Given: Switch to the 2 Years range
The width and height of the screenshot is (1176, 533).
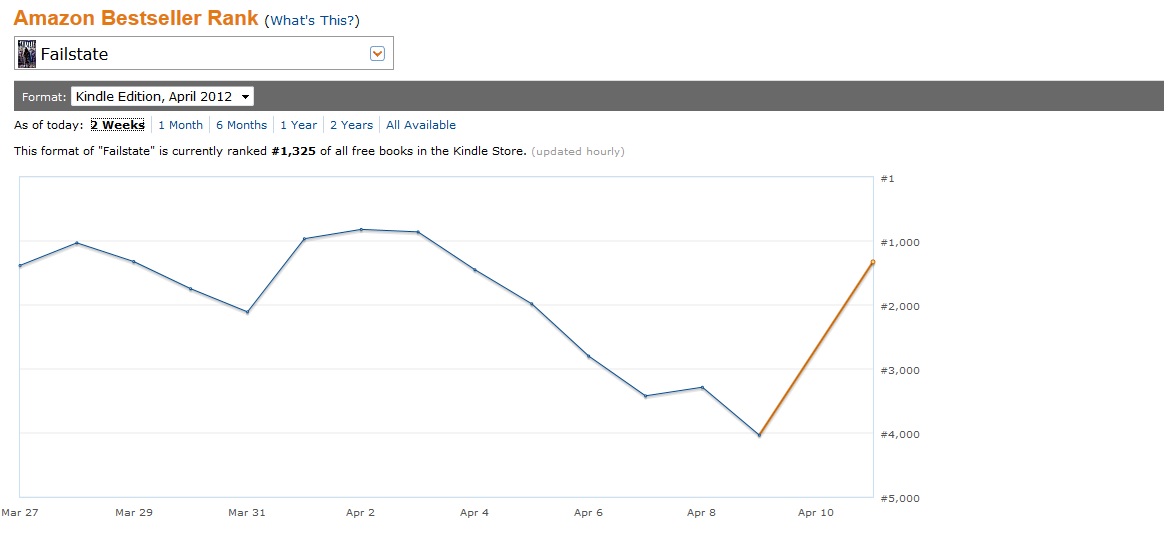Looking at the screenshot, I should 351,125.
